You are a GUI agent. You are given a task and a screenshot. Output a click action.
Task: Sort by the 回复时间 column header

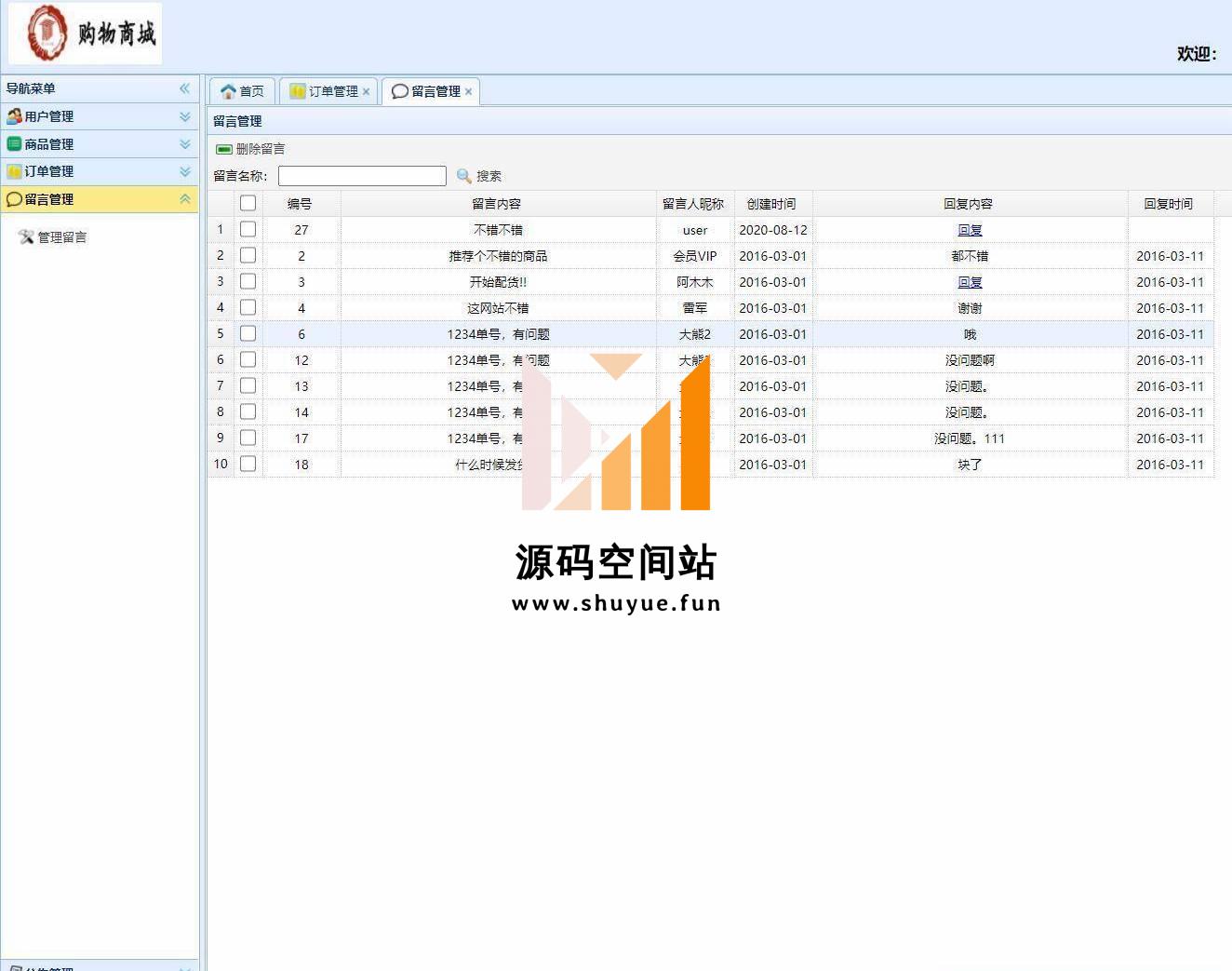tap(1169, 204)
